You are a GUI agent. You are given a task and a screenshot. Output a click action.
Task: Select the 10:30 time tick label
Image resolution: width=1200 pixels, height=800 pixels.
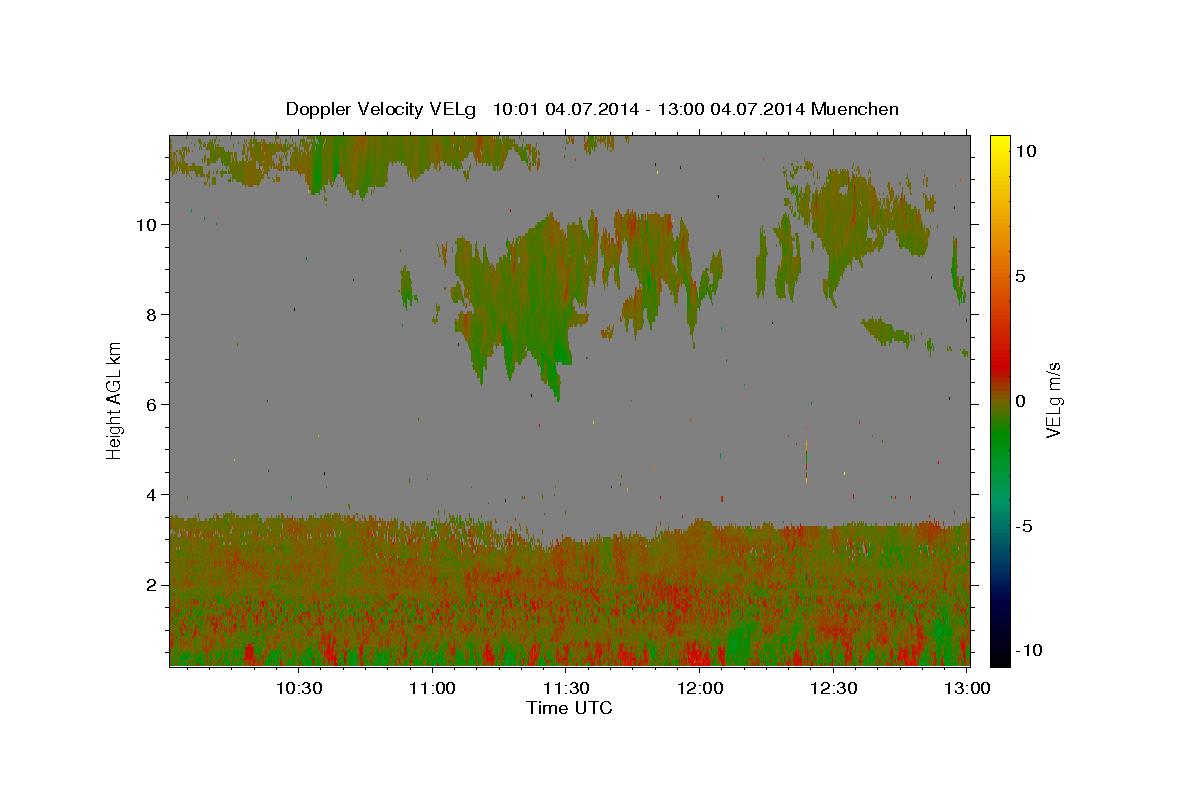click(299, 688)
